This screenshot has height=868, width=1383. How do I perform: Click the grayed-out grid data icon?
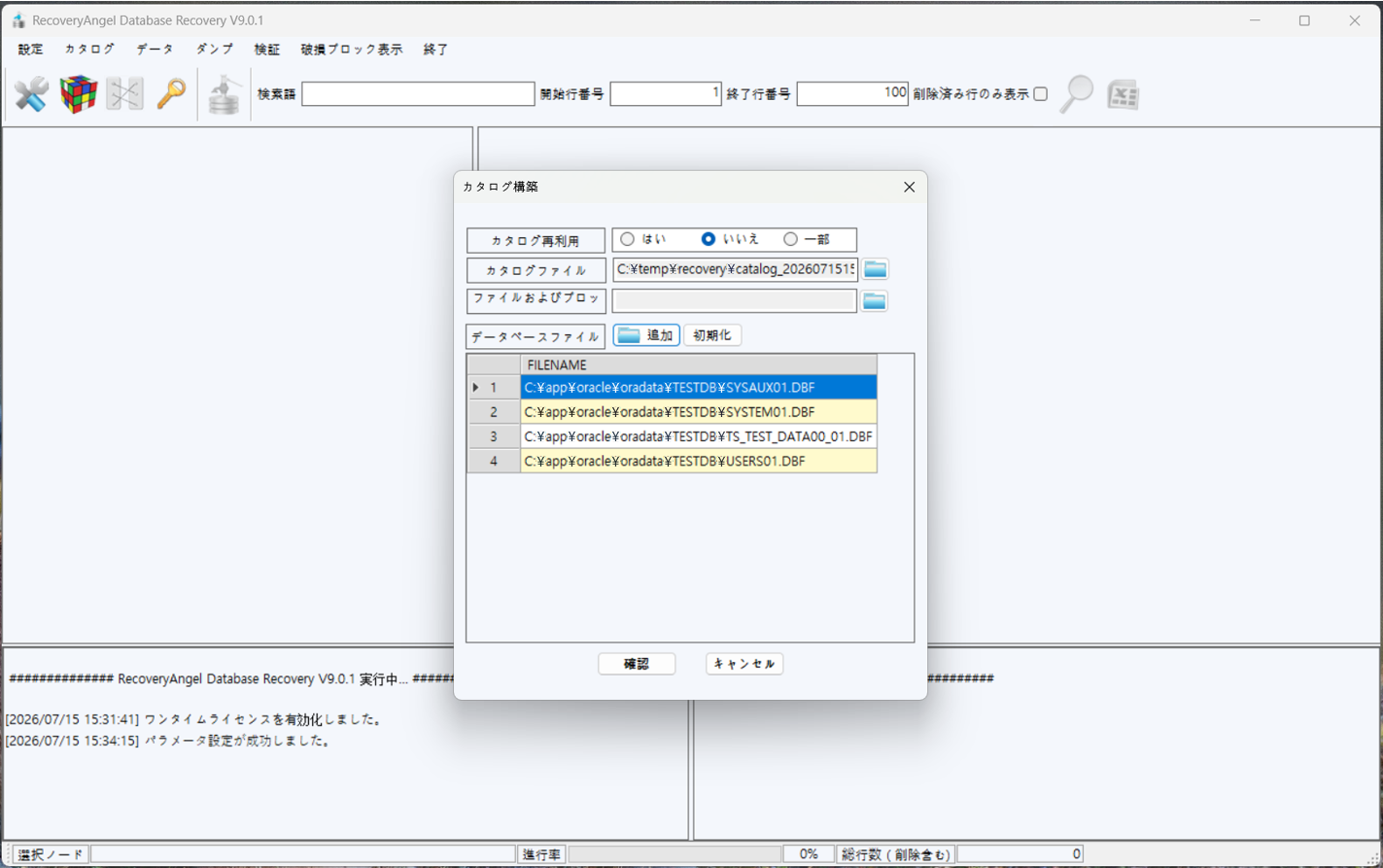[124, 94]
